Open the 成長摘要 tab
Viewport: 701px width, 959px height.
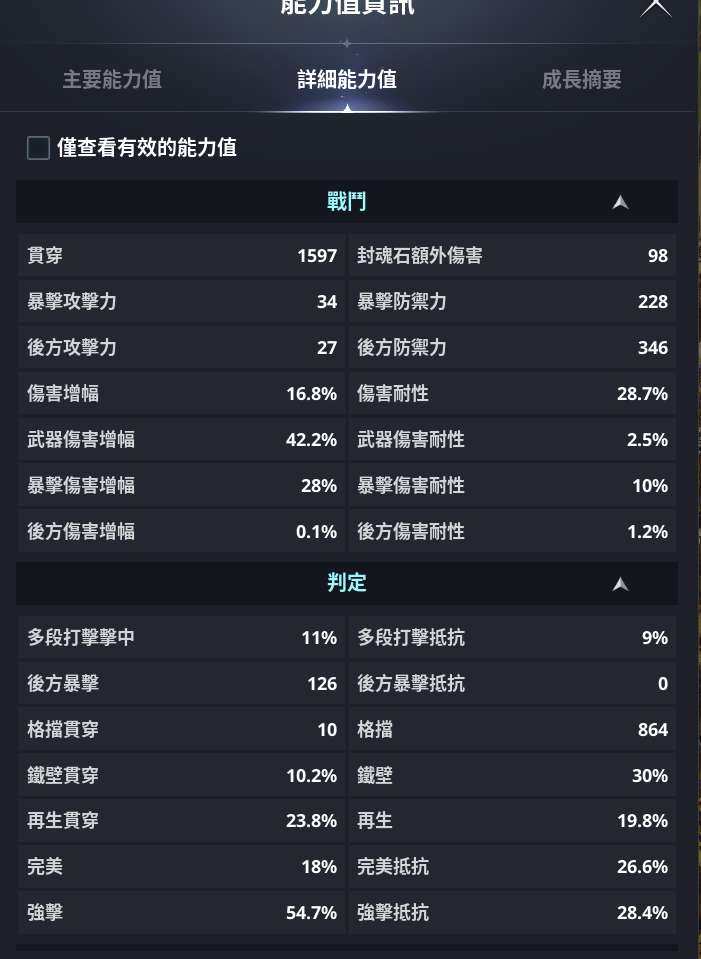[581, 80]
